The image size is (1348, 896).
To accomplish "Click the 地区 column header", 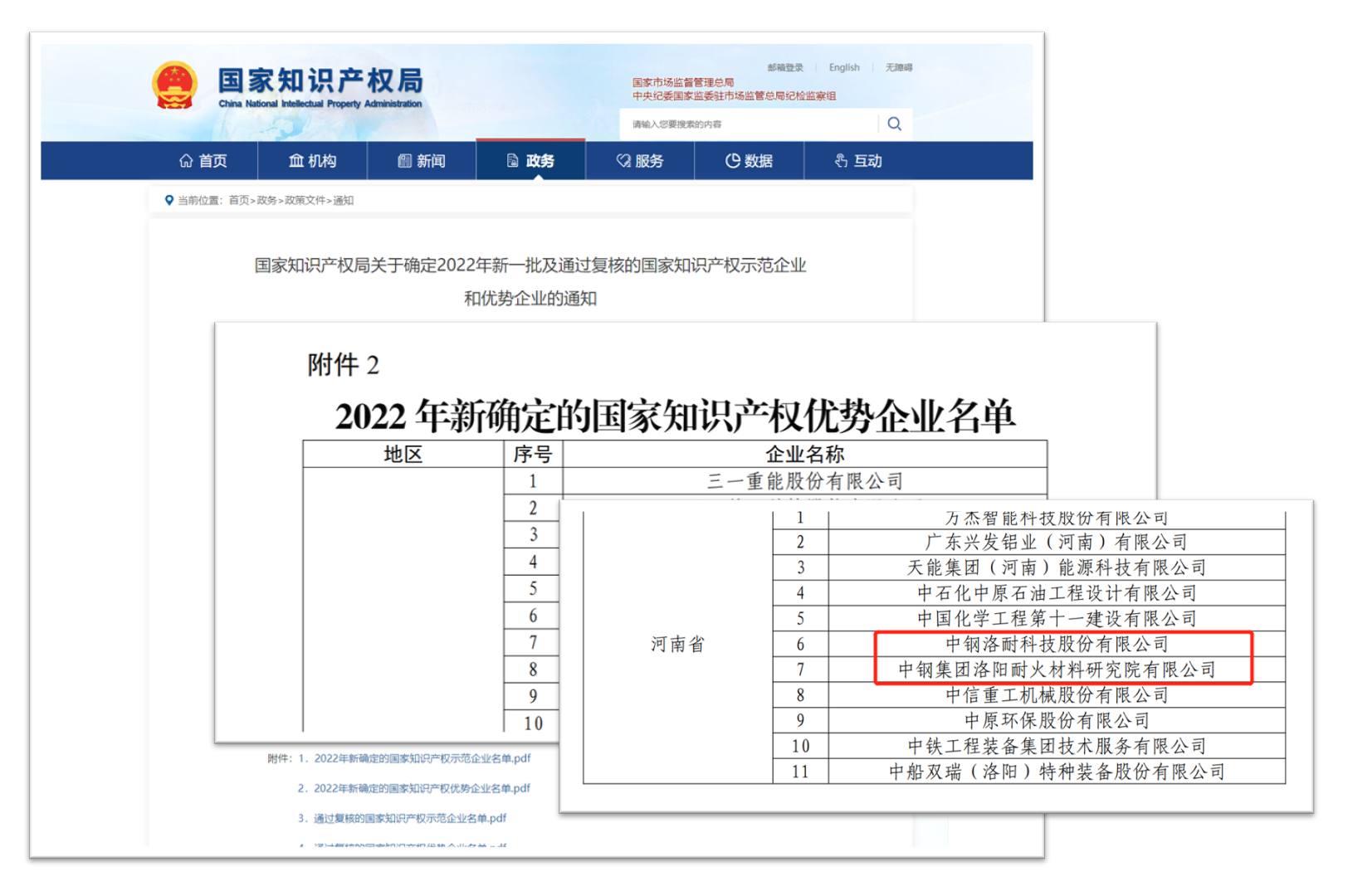I will pyautogui.click(x=403, y=454).
